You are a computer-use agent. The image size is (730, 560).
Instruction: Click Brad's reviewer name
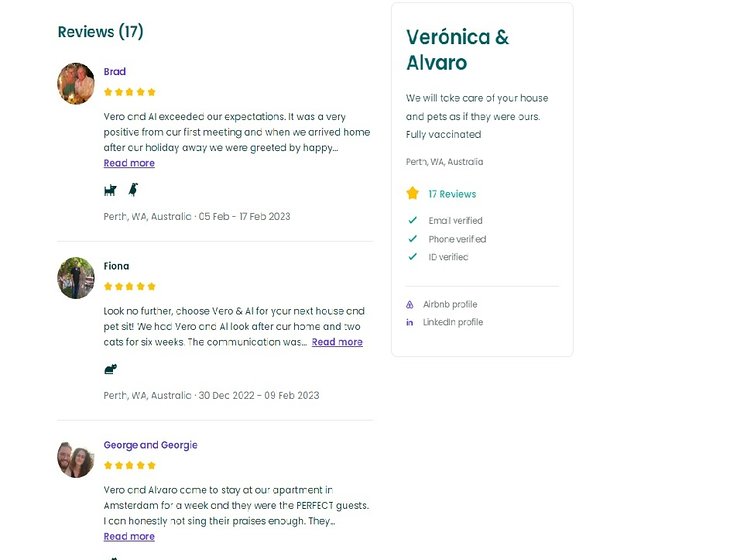point(115,72)
